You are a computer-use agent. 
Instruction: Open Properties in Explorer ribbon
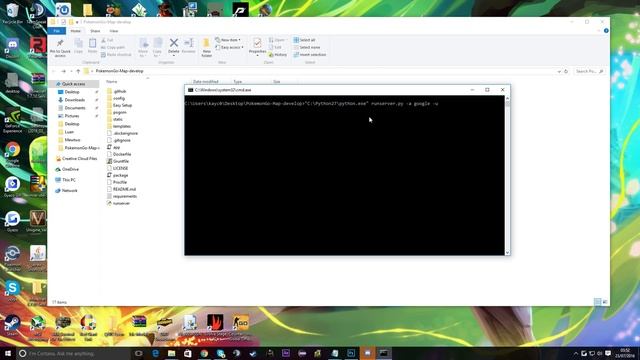pyautogui.click(x=257, y=46)
